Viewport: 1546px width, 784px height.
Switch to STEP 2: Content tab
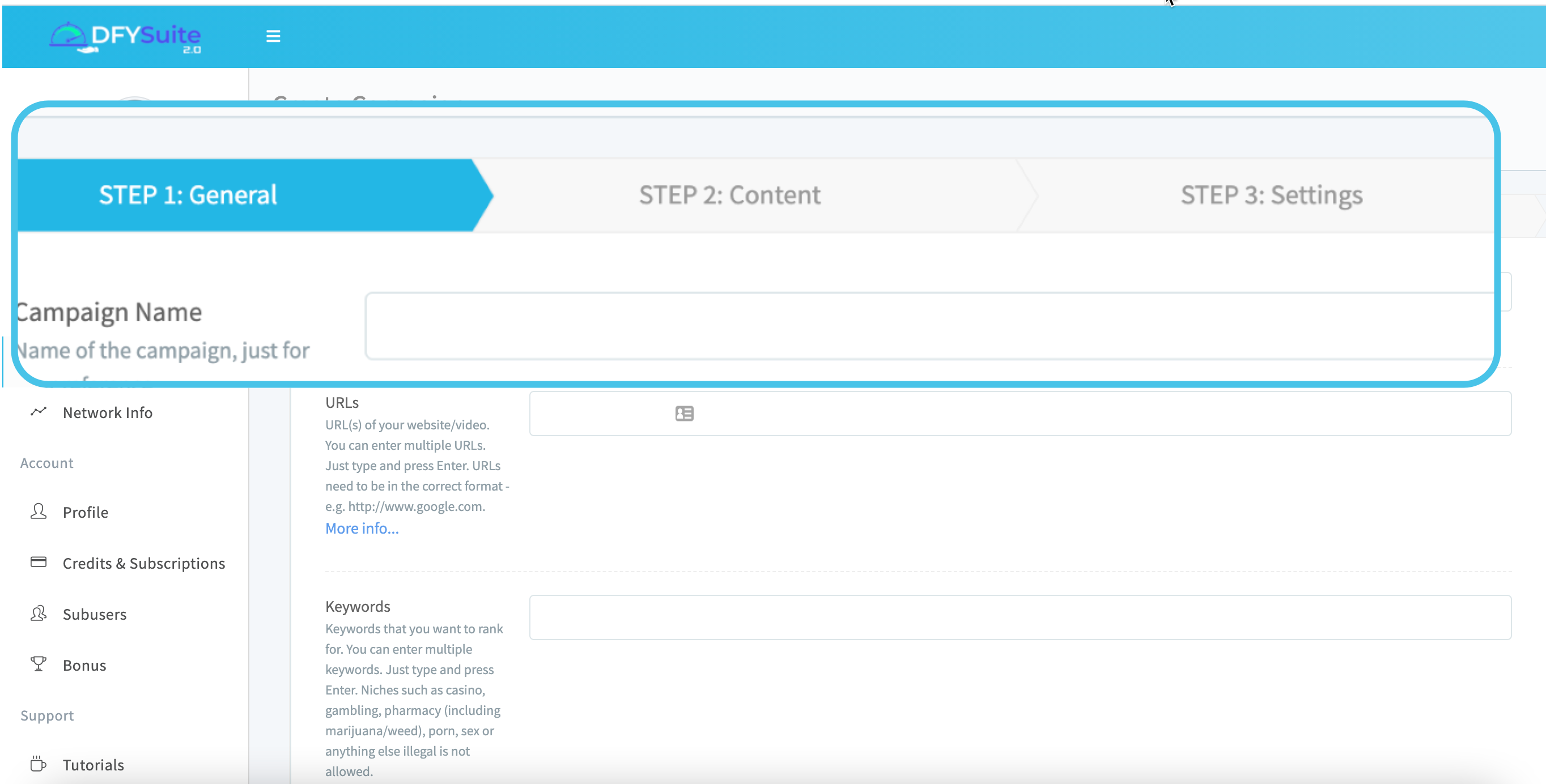729,195
